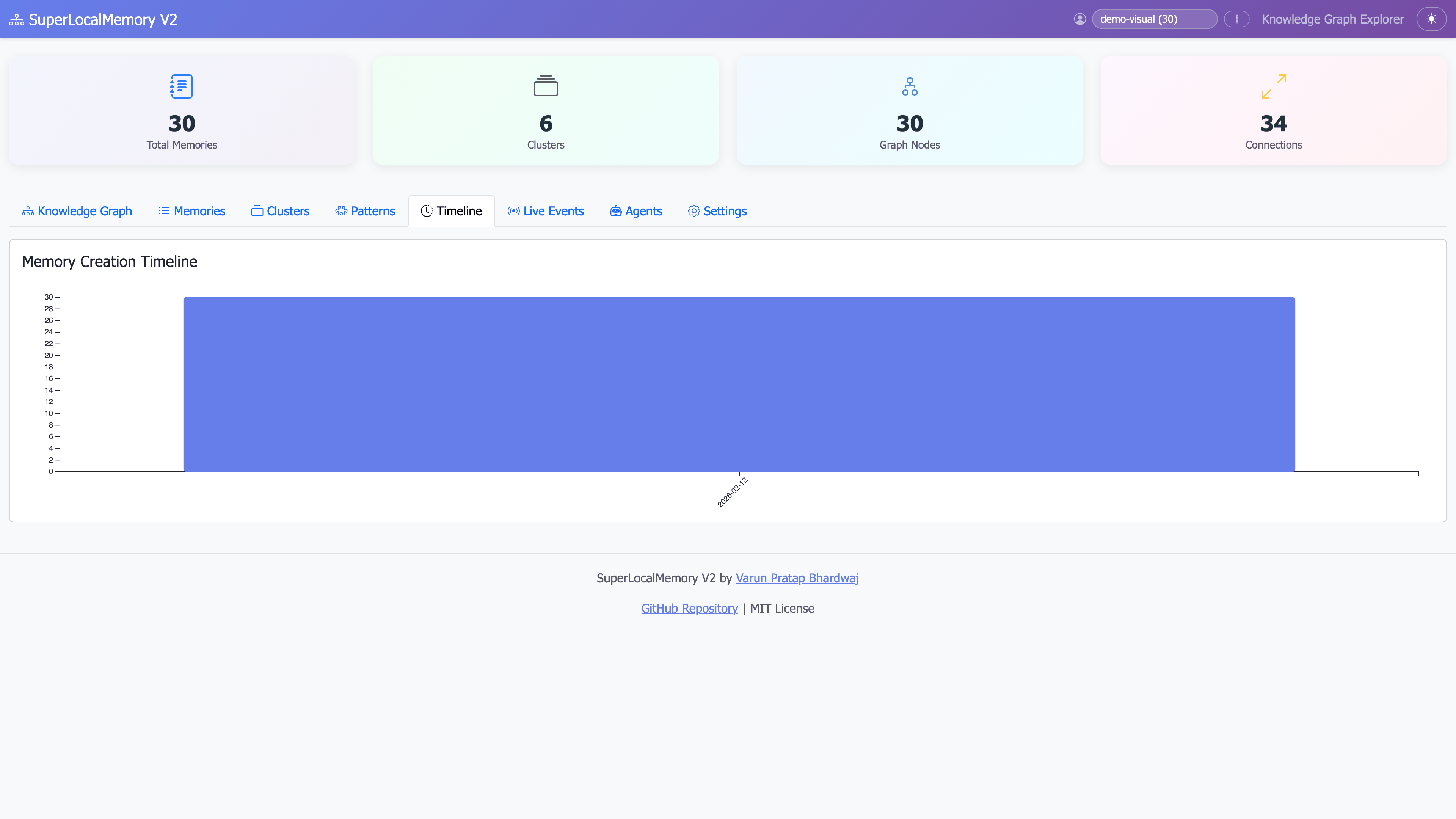Screen dimensions: 1456x819
Task: Click the plus button to add profile
Action: coord(1237,19)
